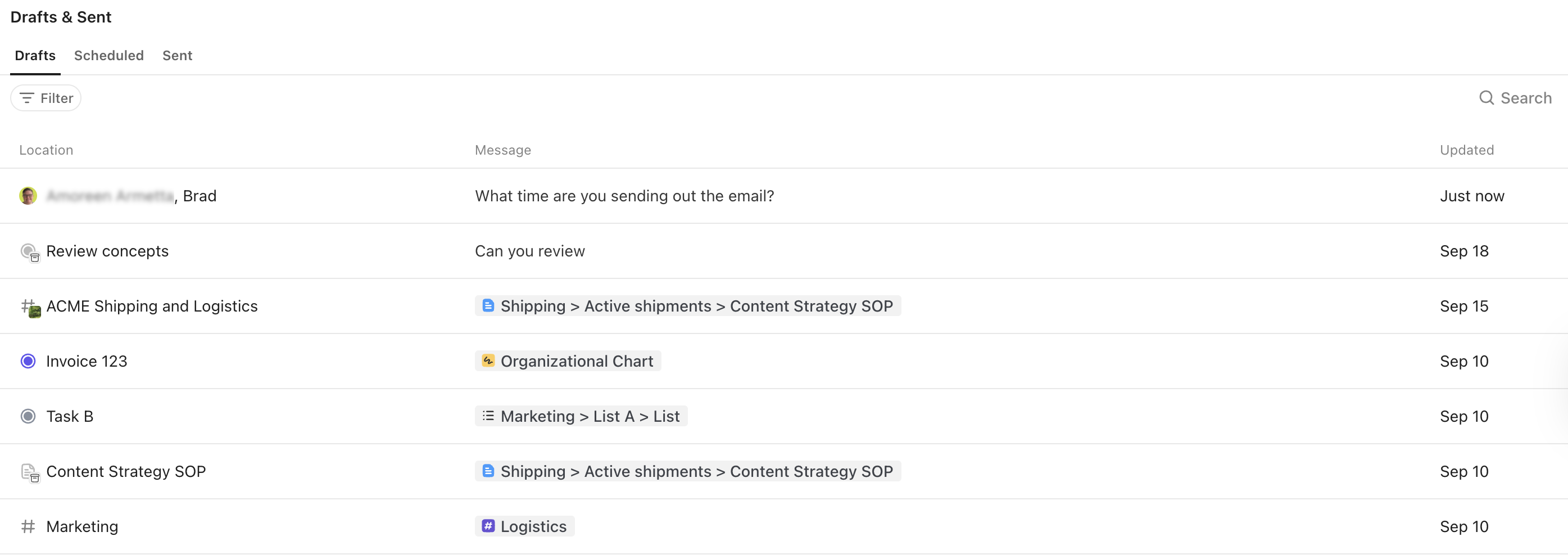Open draft "What time are you sending out the email?"
Screen dimensions: 1568x559
pyautogui.click(x=624, y=196)
